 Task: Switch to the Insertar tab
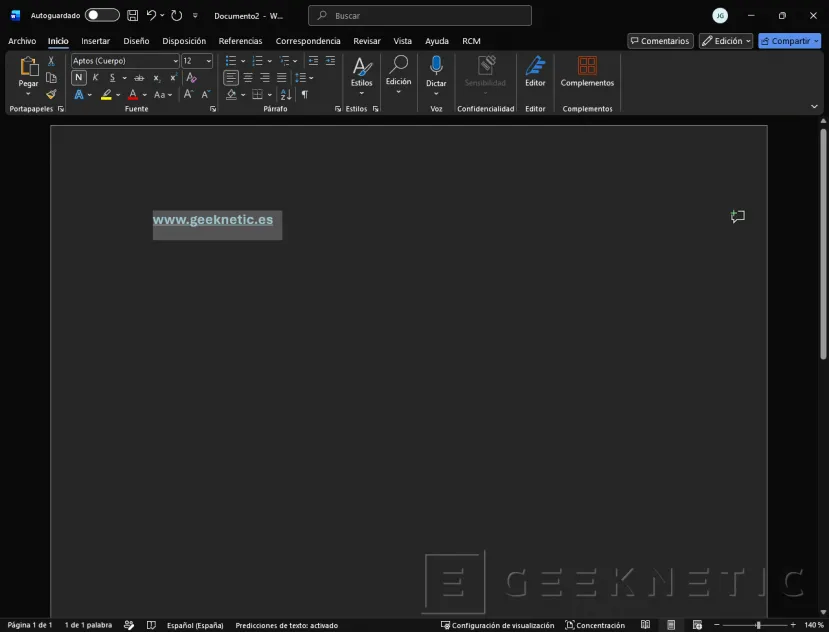tap(95, 41)
